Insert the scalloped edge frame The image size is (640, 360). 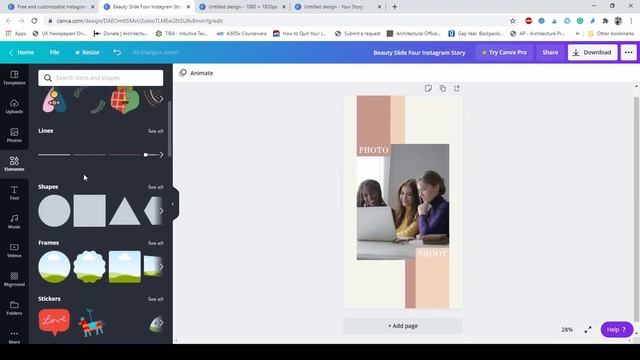89,267
